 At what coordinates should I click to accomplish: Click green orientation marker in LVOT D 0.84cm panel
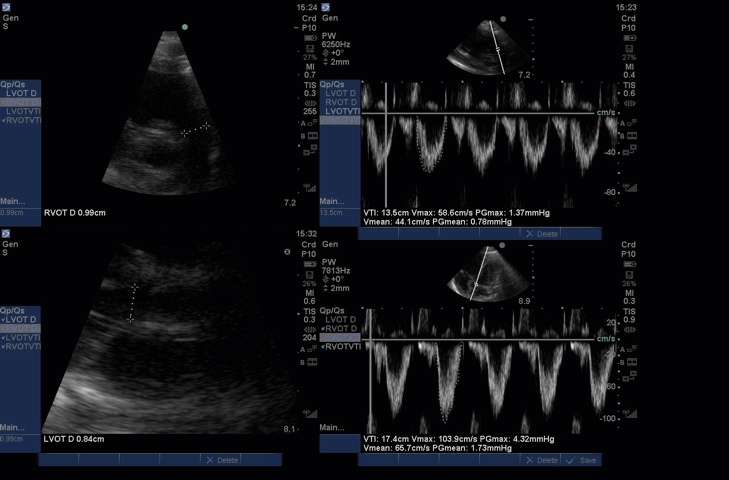287,252
